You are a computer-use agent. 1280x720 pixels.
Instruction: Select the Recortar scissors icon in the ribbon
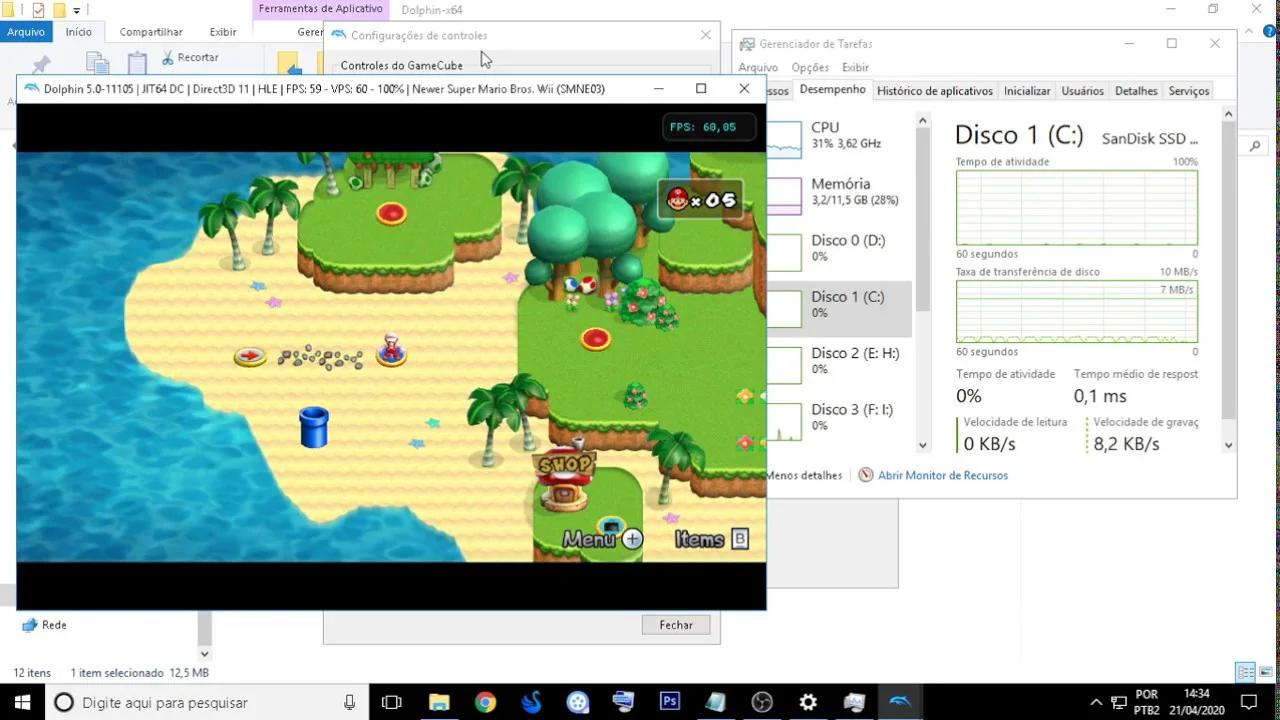coord(168,57)
